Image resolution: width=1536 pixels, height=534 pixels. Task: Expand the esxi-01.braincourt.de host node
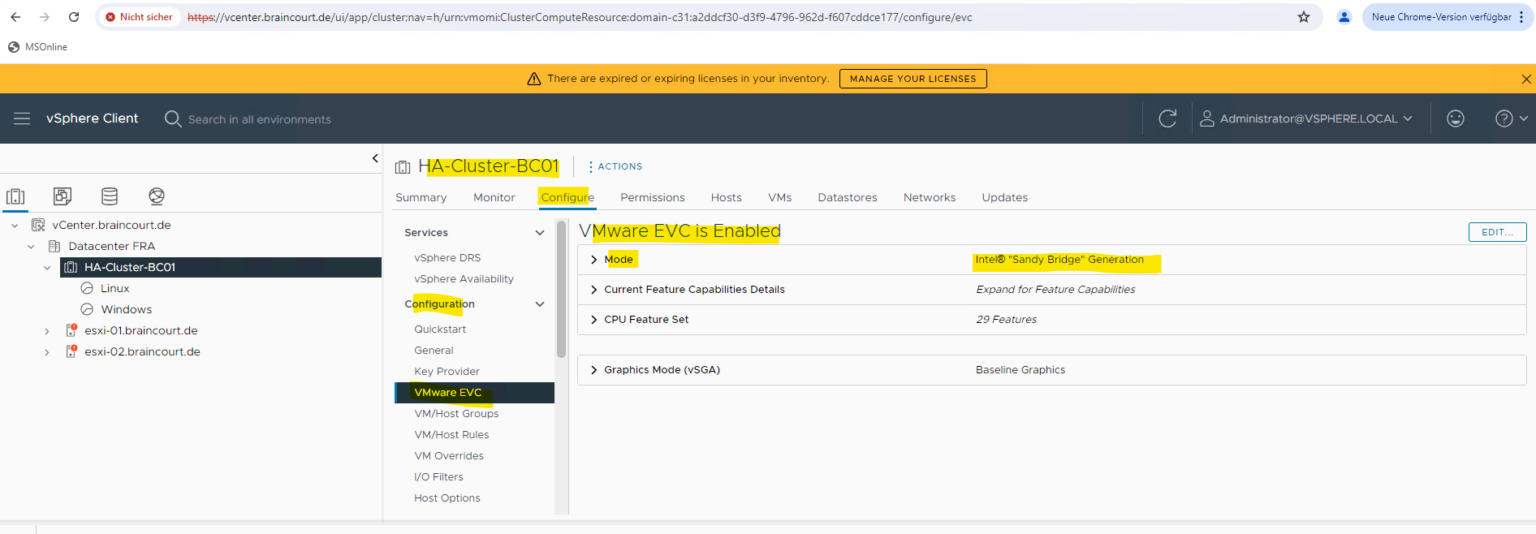46,331
